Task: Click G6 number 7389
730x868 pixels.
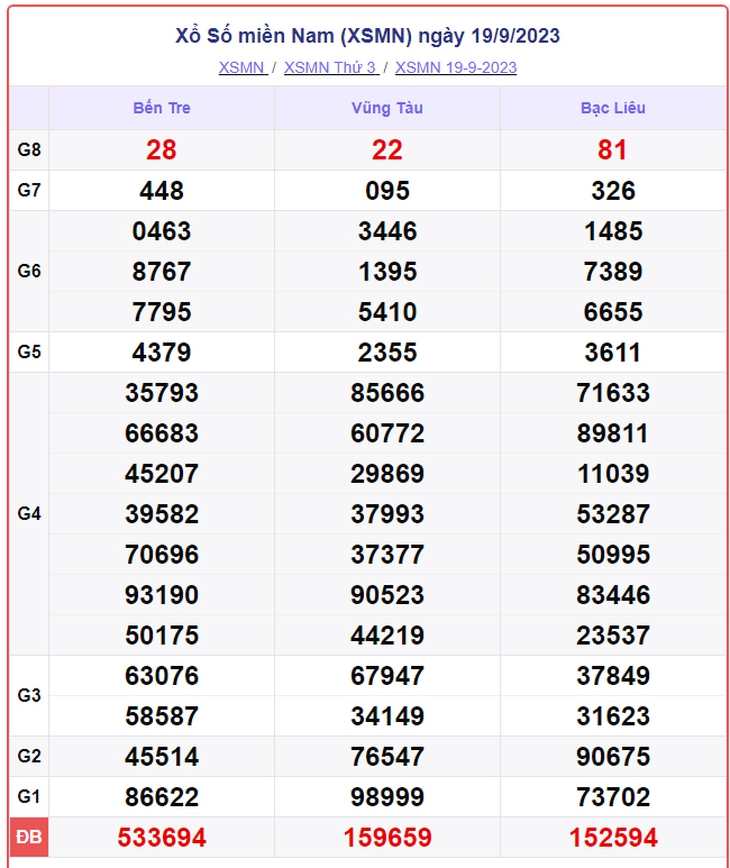Action: coord(613,272)
